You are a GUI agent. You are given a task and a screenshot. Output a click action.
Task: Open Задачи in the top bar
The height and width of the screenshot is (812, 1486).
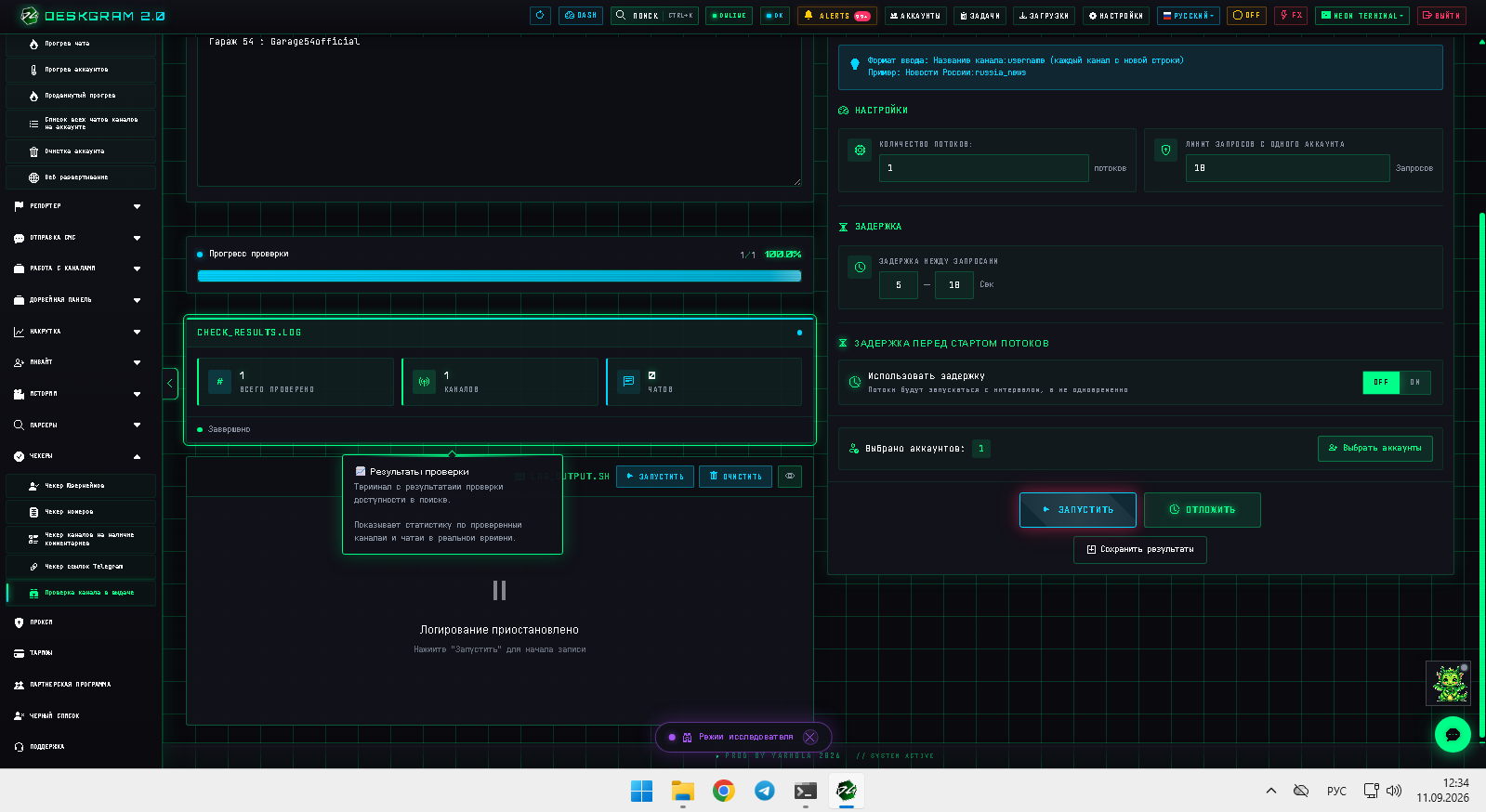[x=980, y=16]
